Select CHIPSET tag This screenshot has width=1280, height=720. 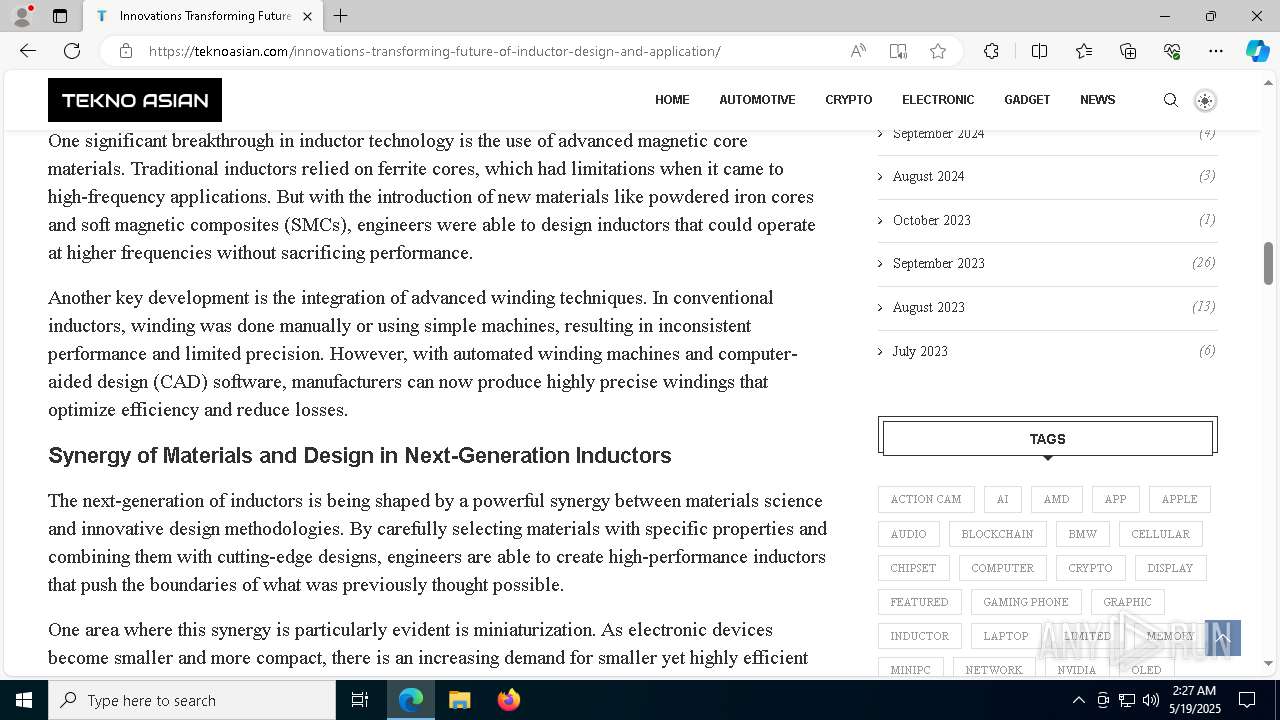click(x=913, y=568)
